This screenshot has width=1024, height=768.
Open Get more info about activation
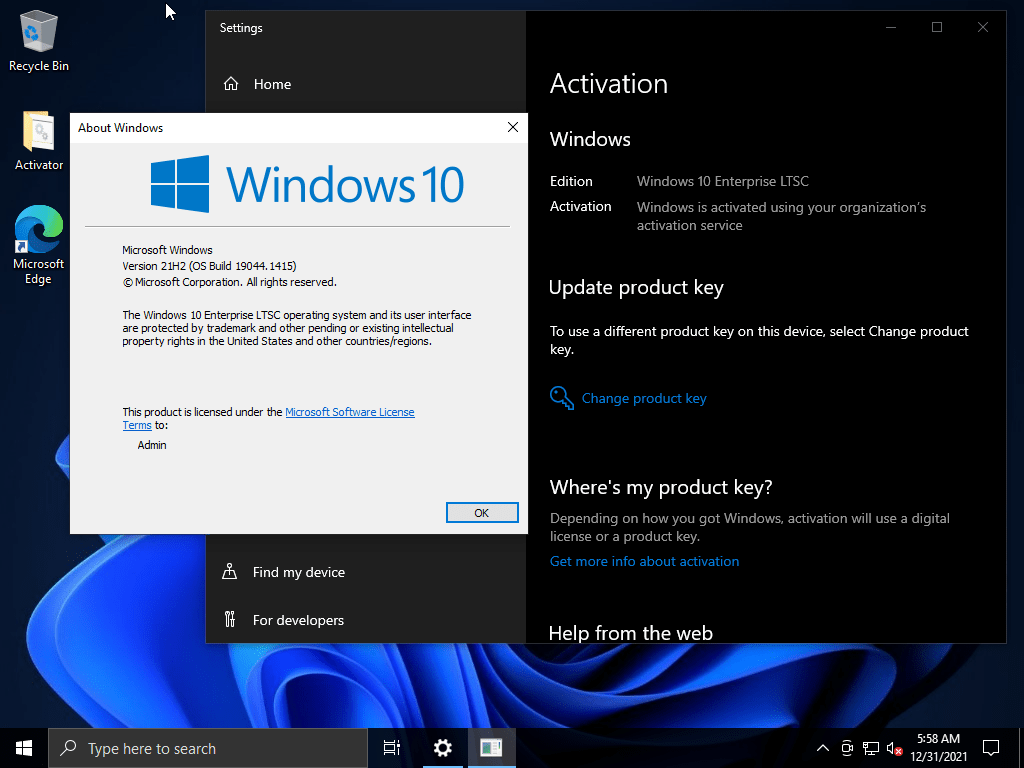(644, 561)
